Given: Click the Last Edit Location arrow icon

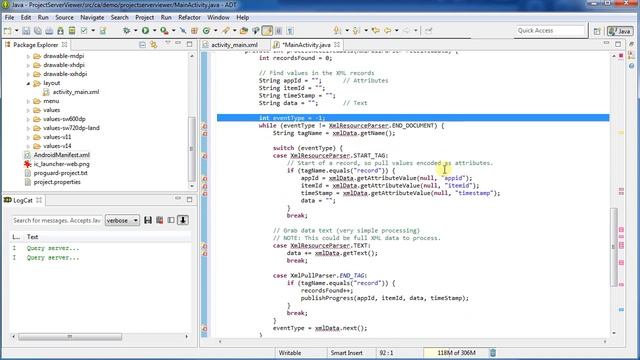Looking at the screenshot, I should coord(376,31).
